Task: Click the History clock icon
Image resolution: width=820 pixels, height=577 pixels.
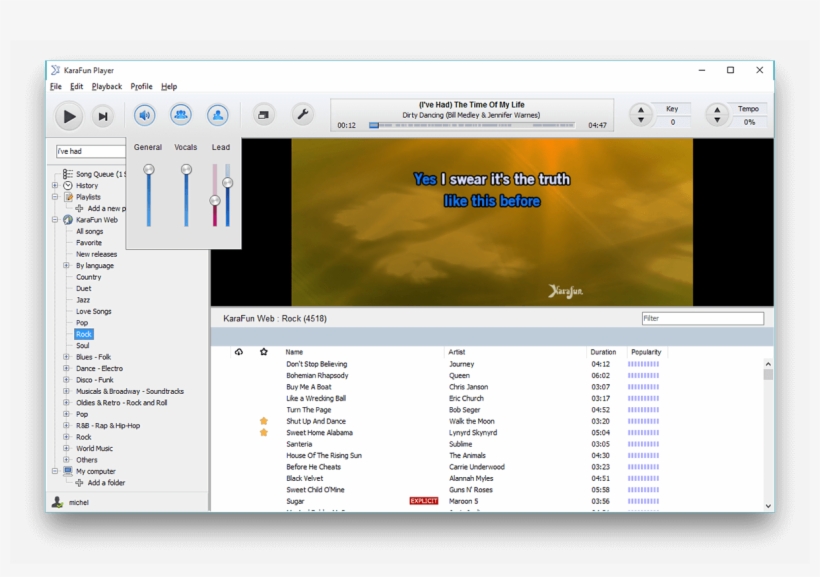Action: pos(68,185)
